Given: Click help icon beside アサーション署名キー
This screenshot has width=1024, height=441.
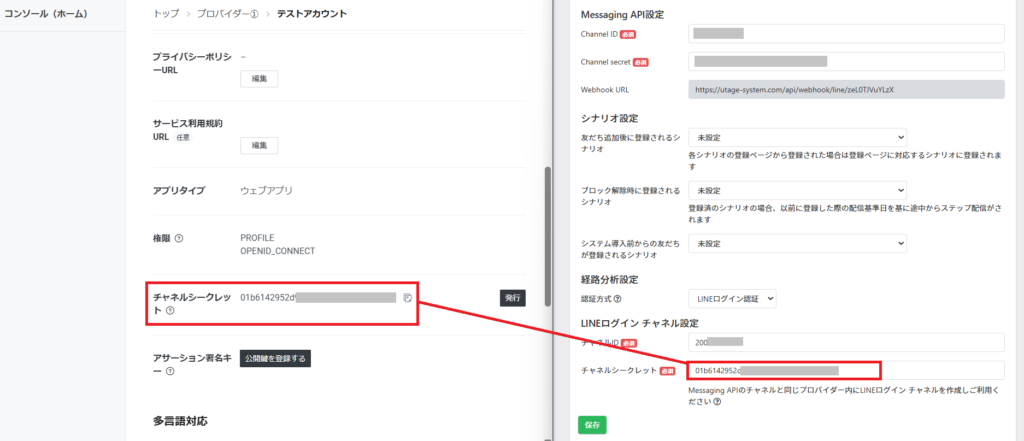Looking at the screenshot, I should (170, 372).
